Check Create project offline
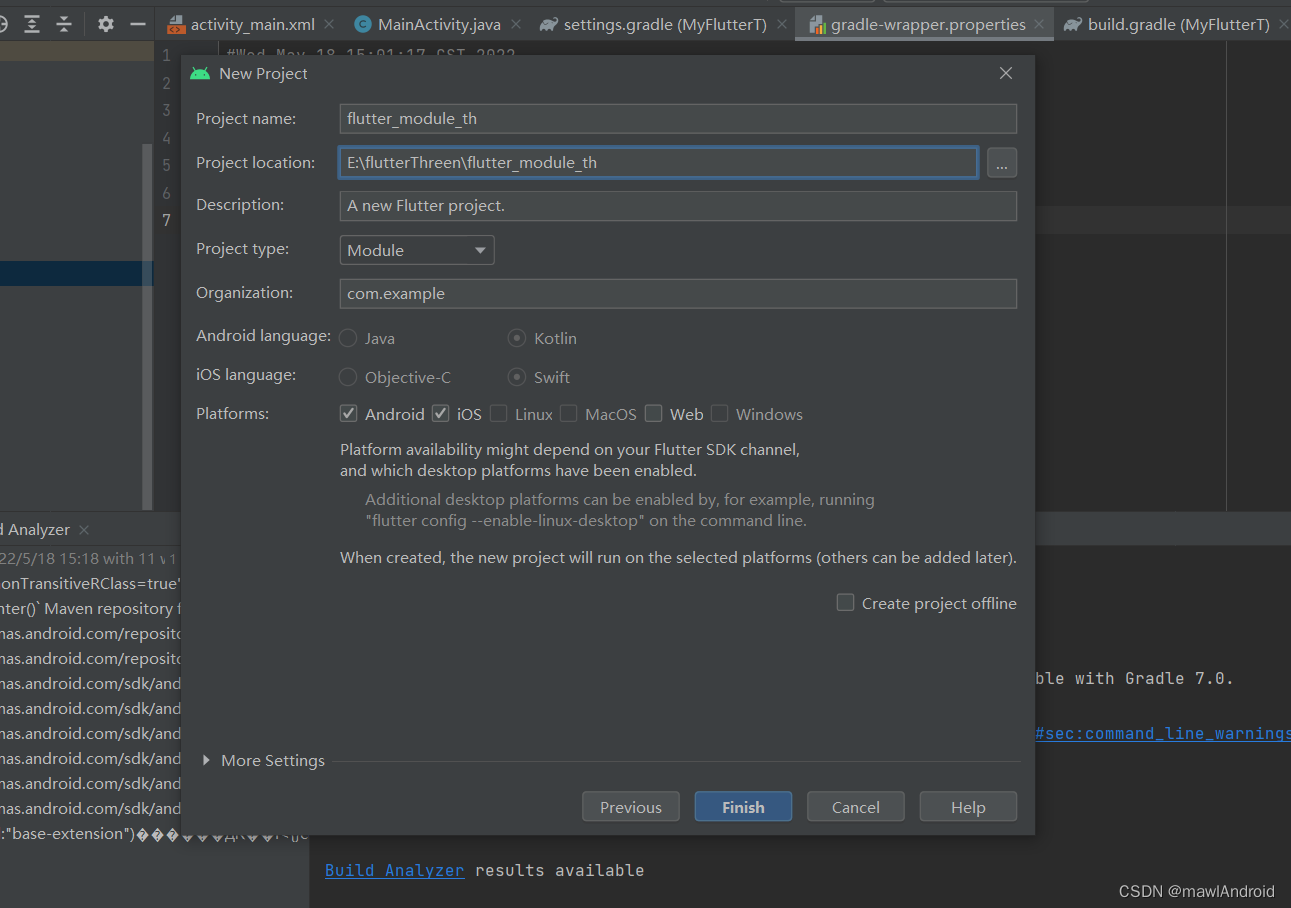Viewport: 1291px width, 908px height. click(x=846, y=602)
